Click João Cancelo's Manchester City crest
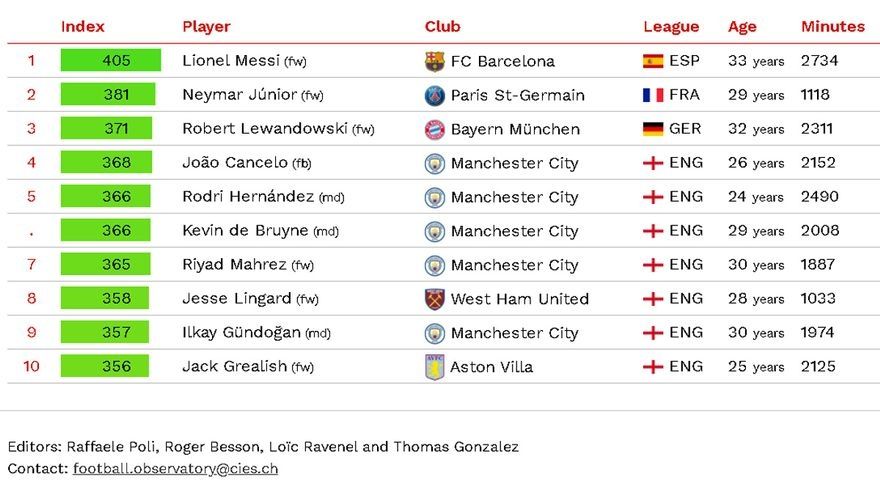This screenshot has height=495, width=880. 434,163
